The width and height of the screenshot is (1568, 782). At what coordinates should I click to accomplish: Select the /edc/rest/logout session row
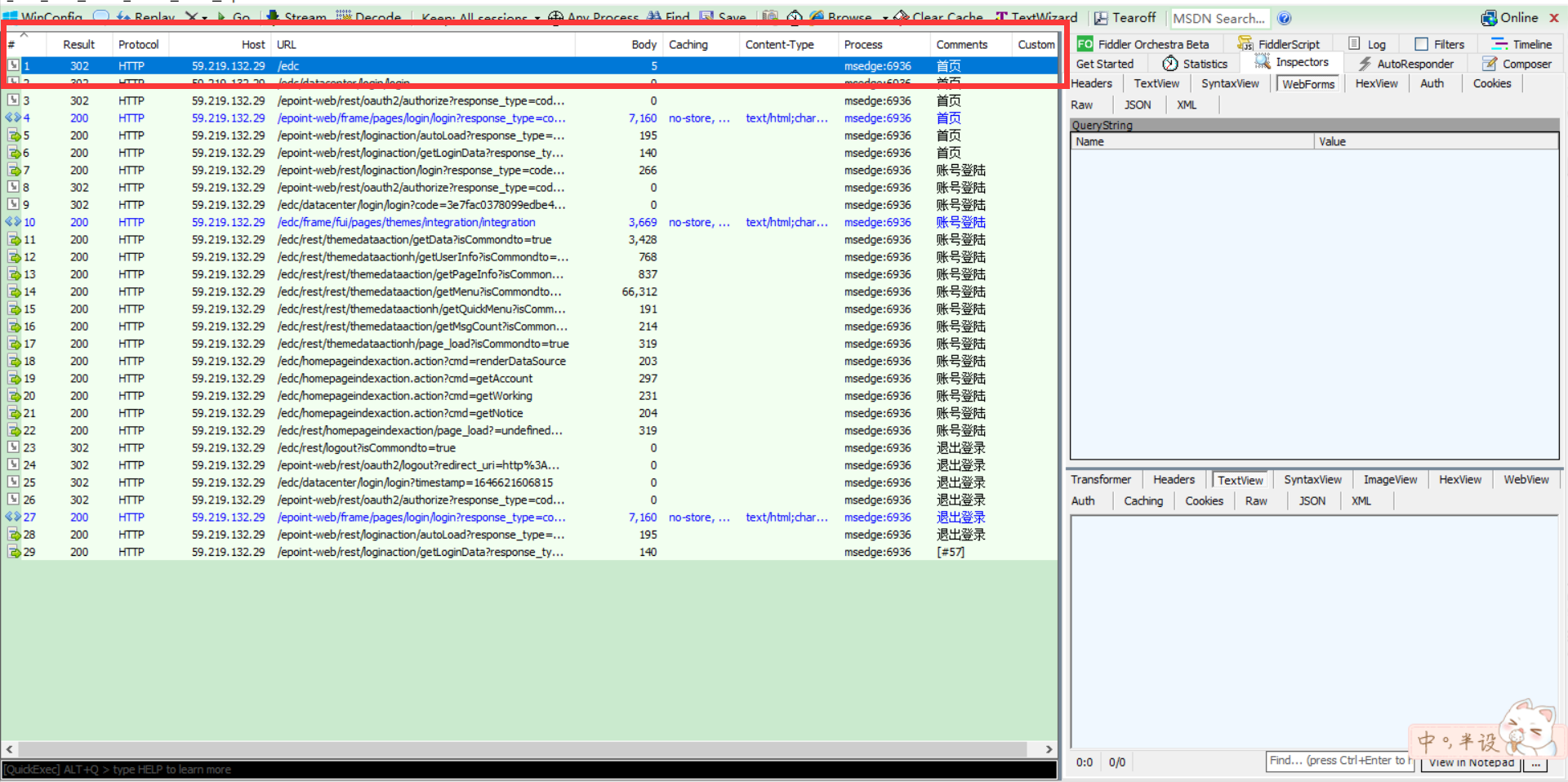coord(530,447)
